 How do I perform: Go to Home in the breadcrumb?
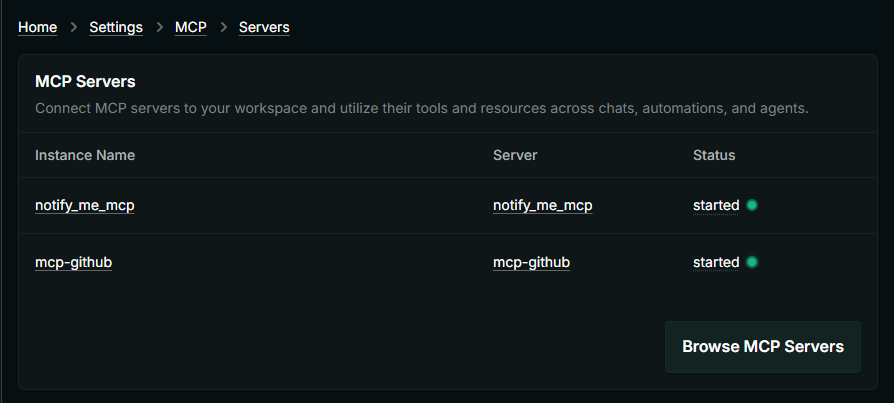[x=37, y=27]
